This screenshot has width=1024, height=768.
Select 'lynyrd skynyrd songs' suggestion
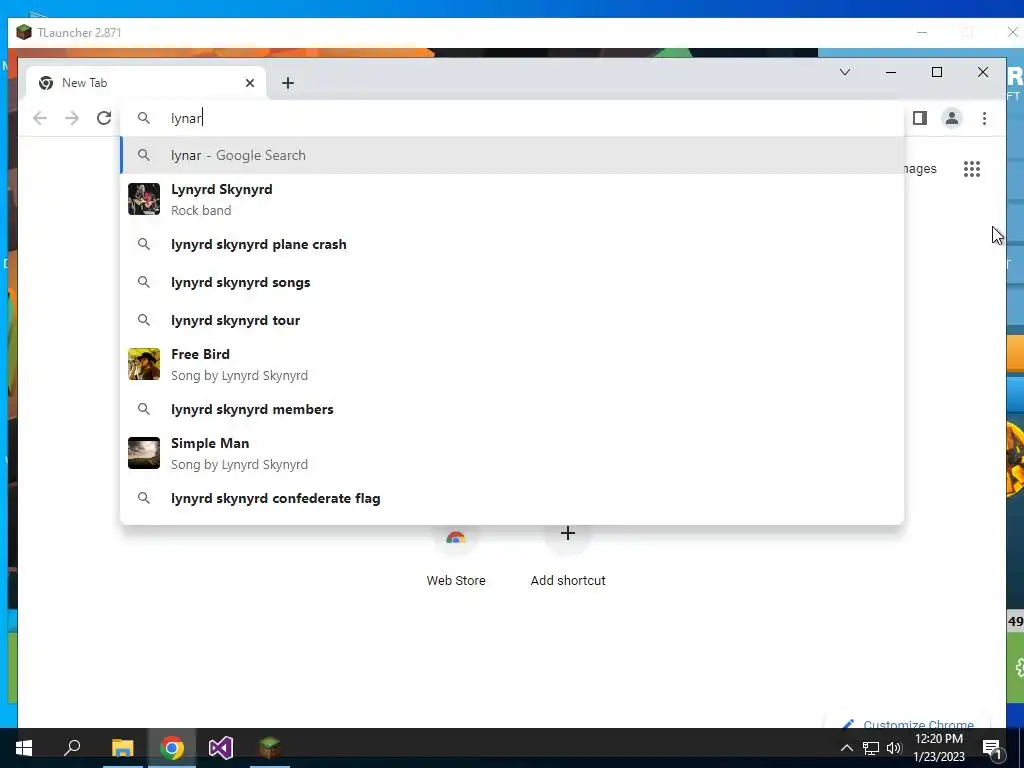pyautogui.click(x=512, y=282)
